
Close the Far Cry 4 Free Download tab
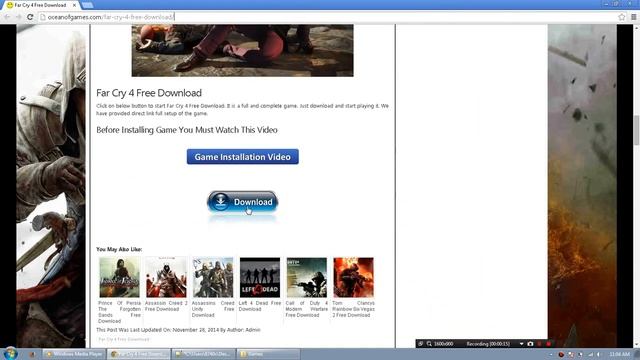[x=74, y=5]
